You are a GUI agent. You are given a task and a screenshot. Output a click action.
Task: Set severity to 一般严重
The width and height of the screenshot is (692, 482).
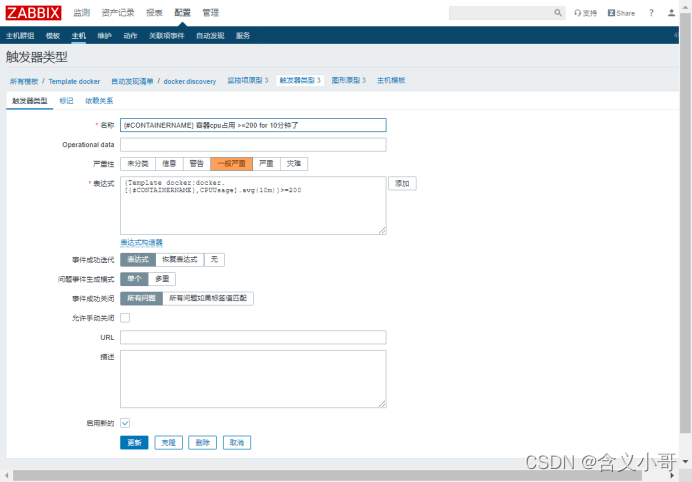[x=231, y=164]
